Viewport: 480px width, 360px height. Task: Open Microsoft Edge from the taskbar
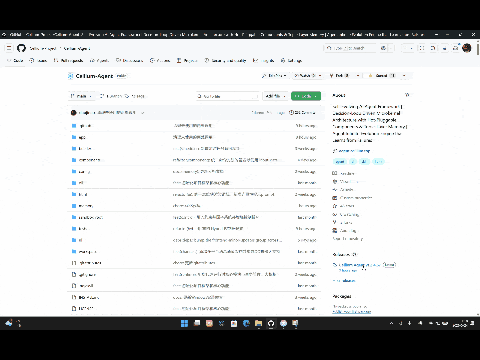(x=246, y=323)
